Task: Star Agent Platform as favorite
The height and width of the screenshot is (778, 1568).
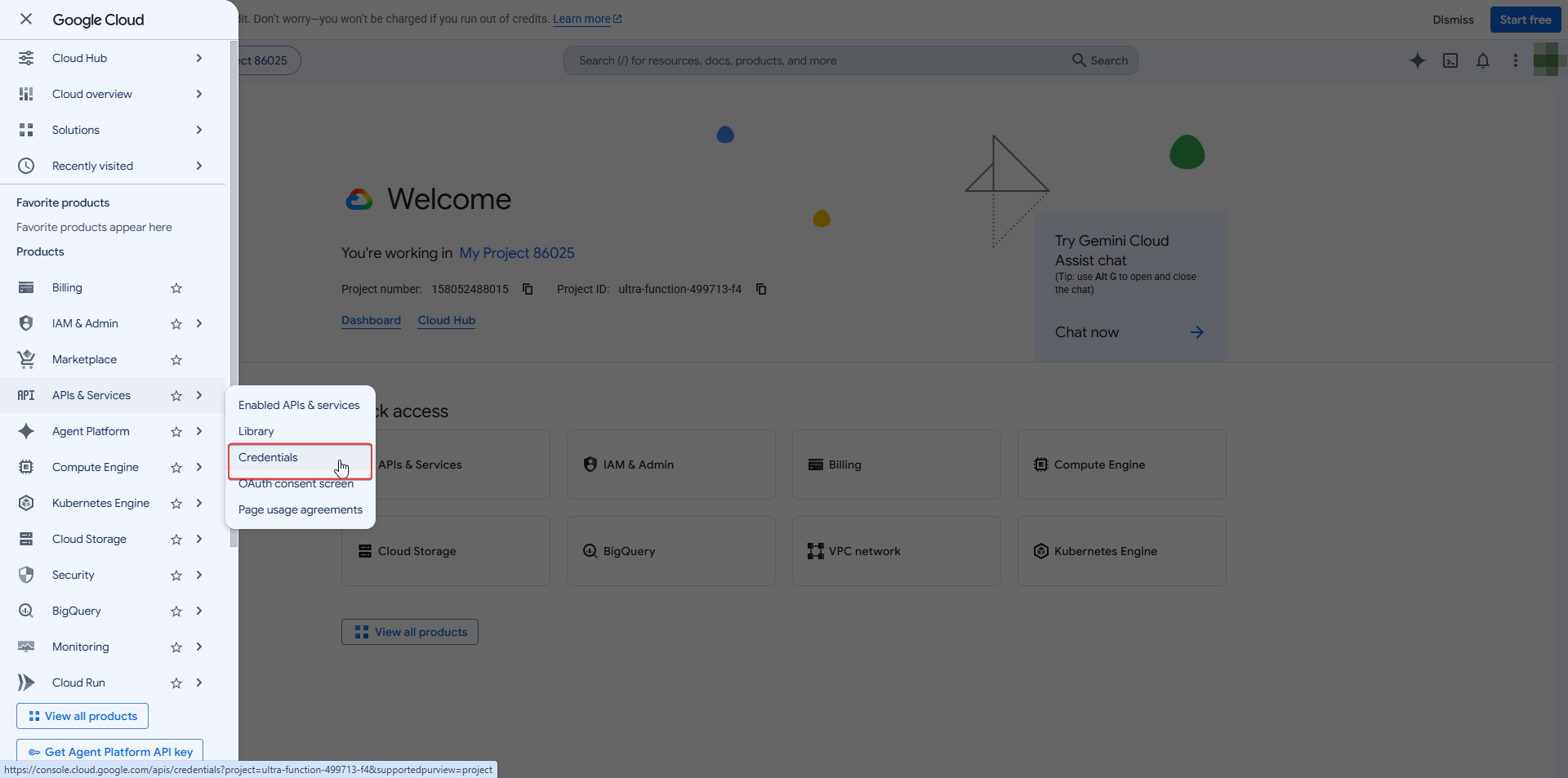Action: click(176, 431)
